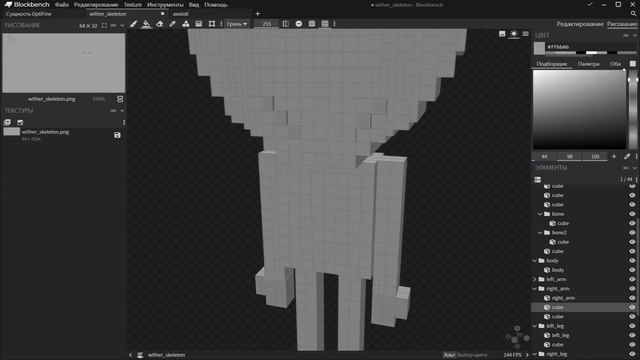
Task: Select the Оба color tab
Action: pos(615,64)
